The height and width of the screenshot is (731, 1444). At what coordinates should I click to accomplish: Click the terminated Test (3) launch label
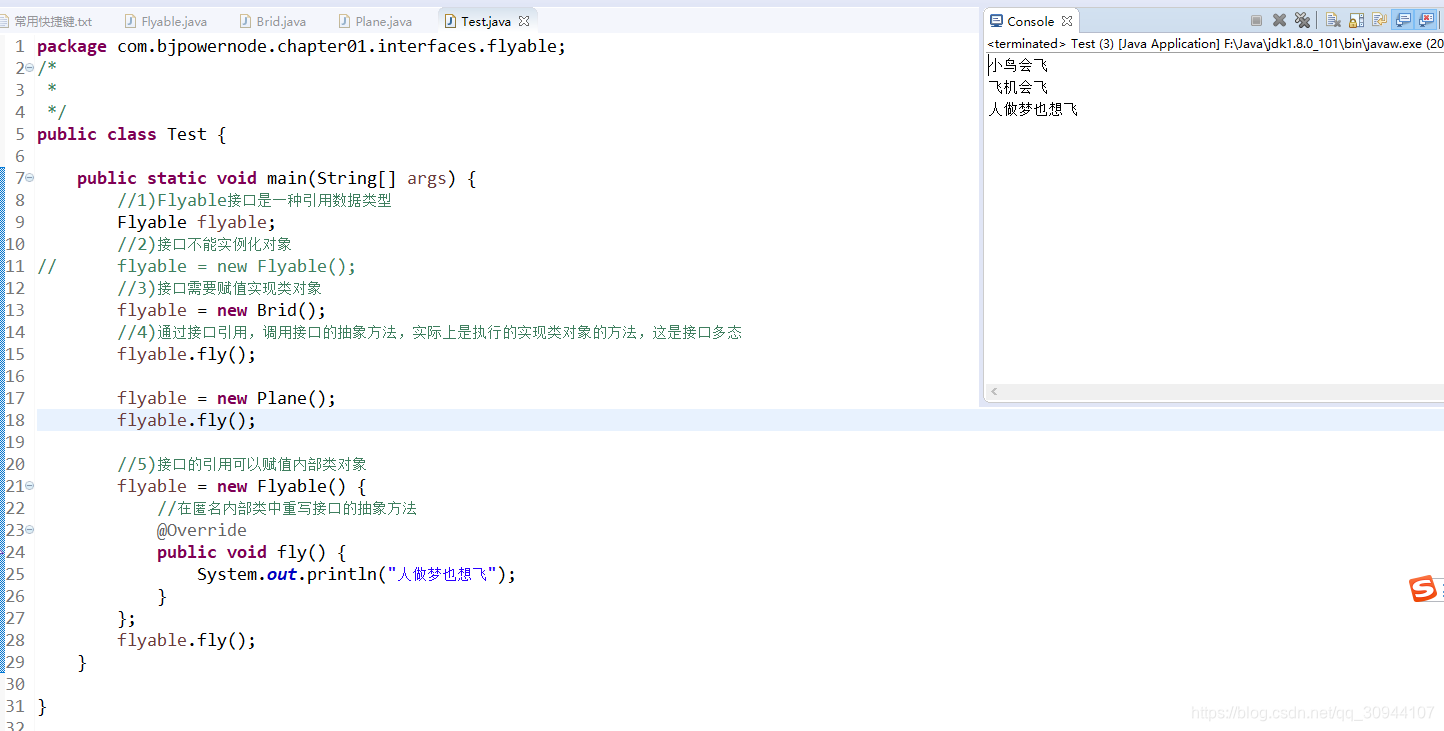[x=1214, y=44]
